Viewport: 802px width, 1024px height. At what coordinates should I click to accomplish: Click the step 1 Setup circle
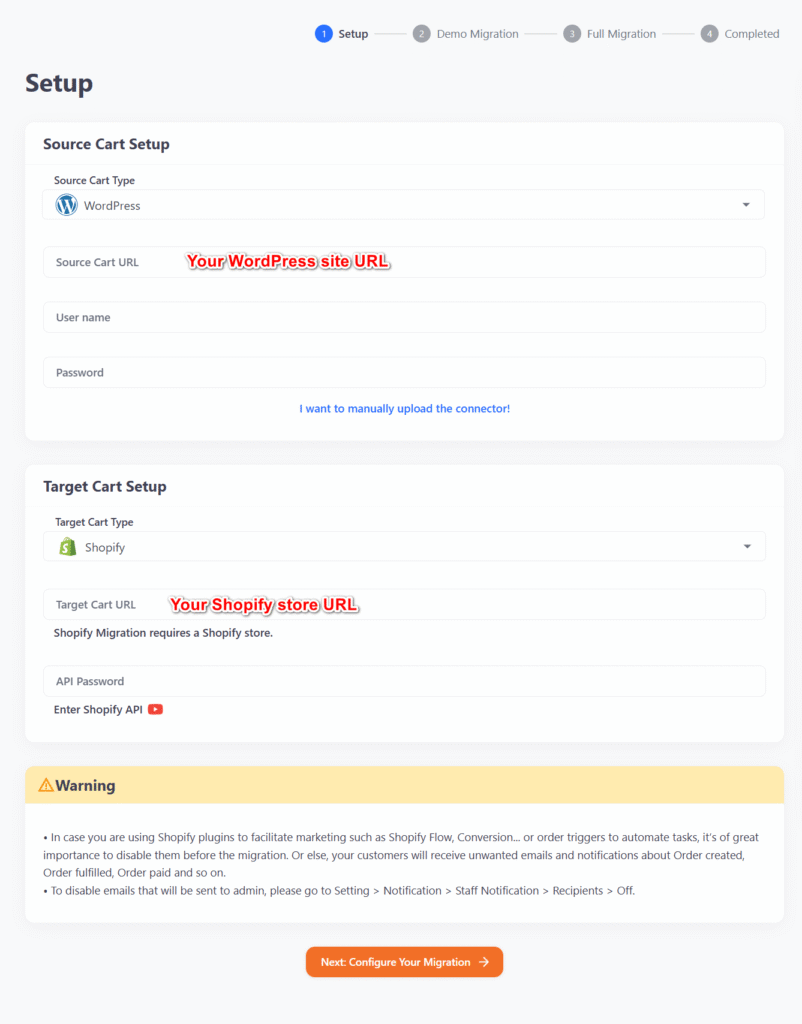pyautogui.click(x=324, y=33)
